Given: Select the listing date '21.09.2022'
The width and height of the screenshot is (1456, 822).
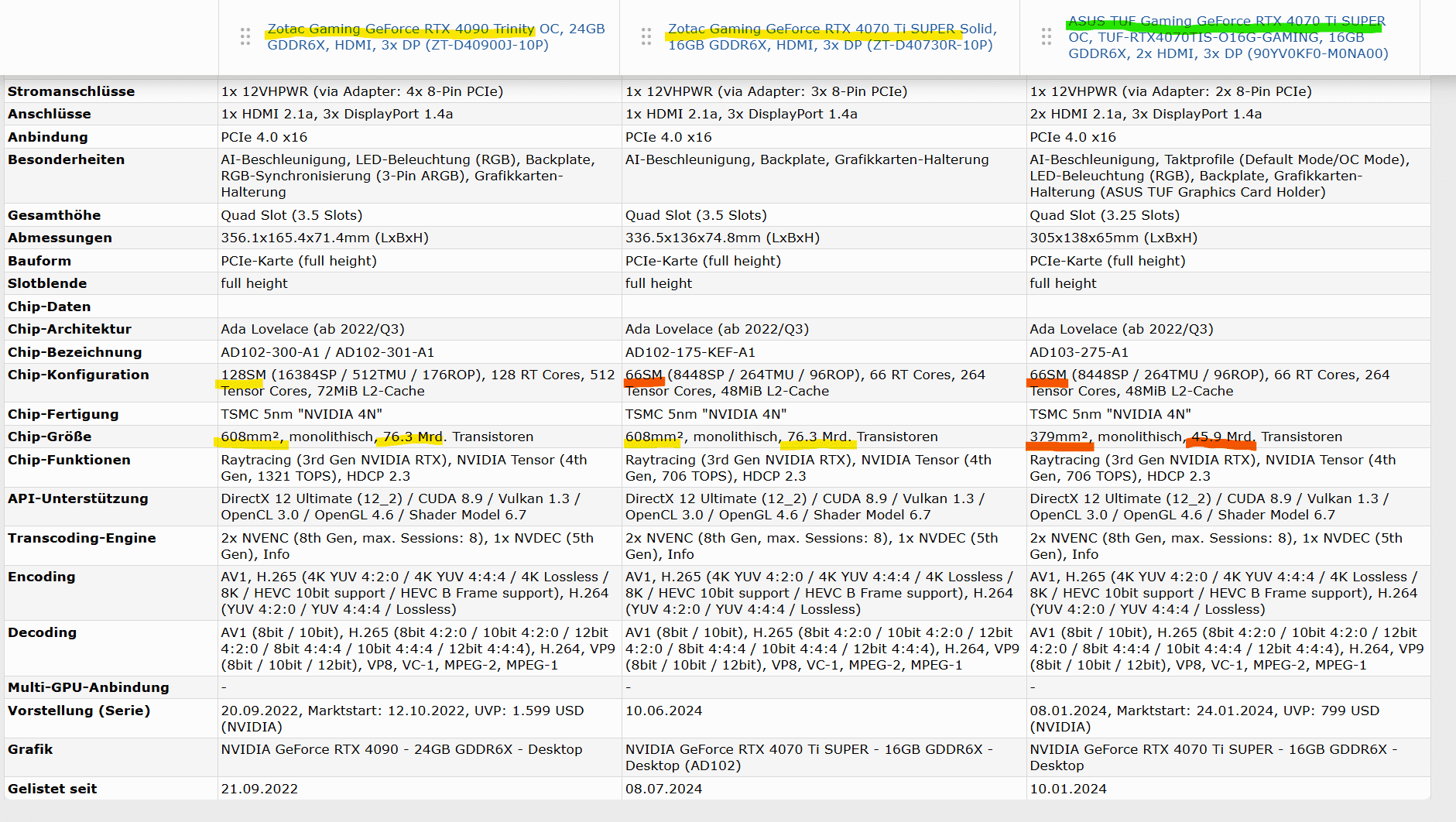Looking at the screenshot, I should coord(259,789).
